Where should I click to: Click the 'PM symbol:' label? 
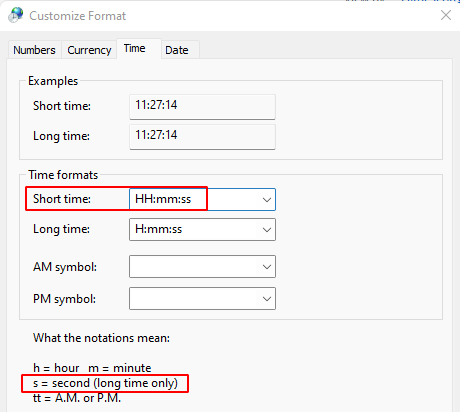coord(64,299)
